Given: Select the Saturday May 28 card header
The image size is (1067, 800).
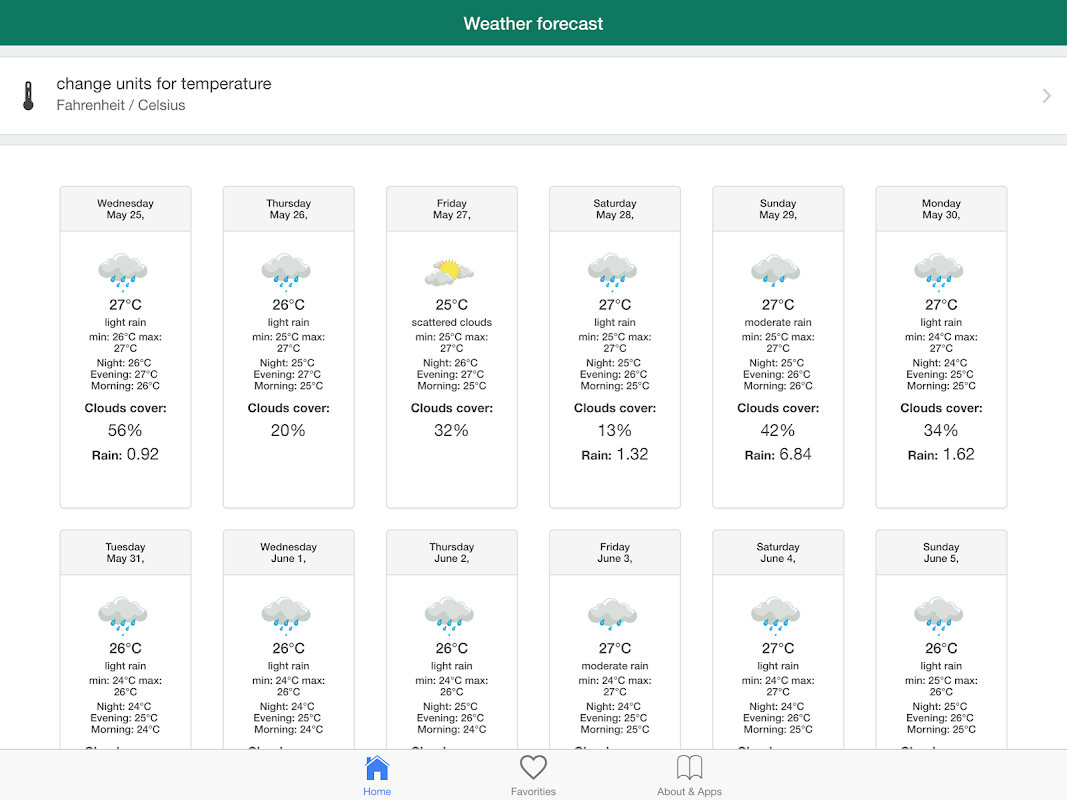Looking at the screenshot, I should pos(615,209).
